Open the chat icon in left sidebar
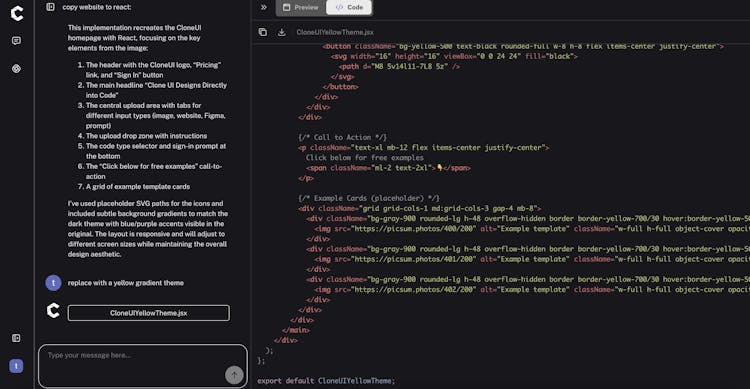Viewport: 750px width, 389px height. pyautogui.click(x=16, y=41)
